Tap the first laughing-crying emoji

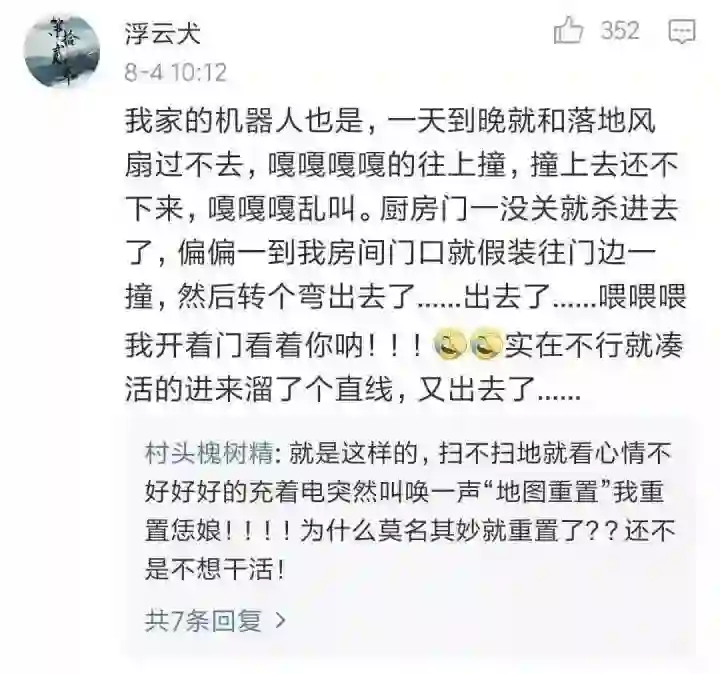click(450, 345)
